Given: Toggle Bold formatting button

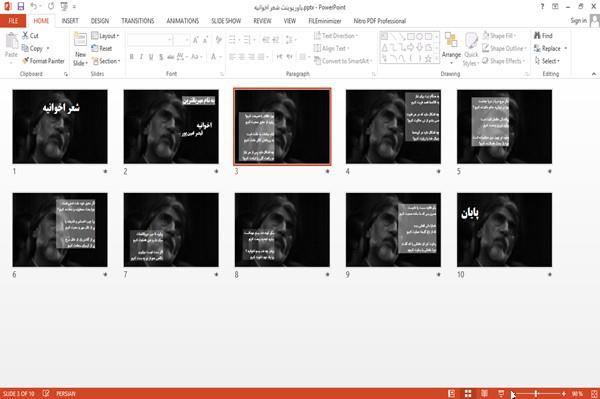Looking at the screenshot, I should pyautogui.click(x=132, y=57).
